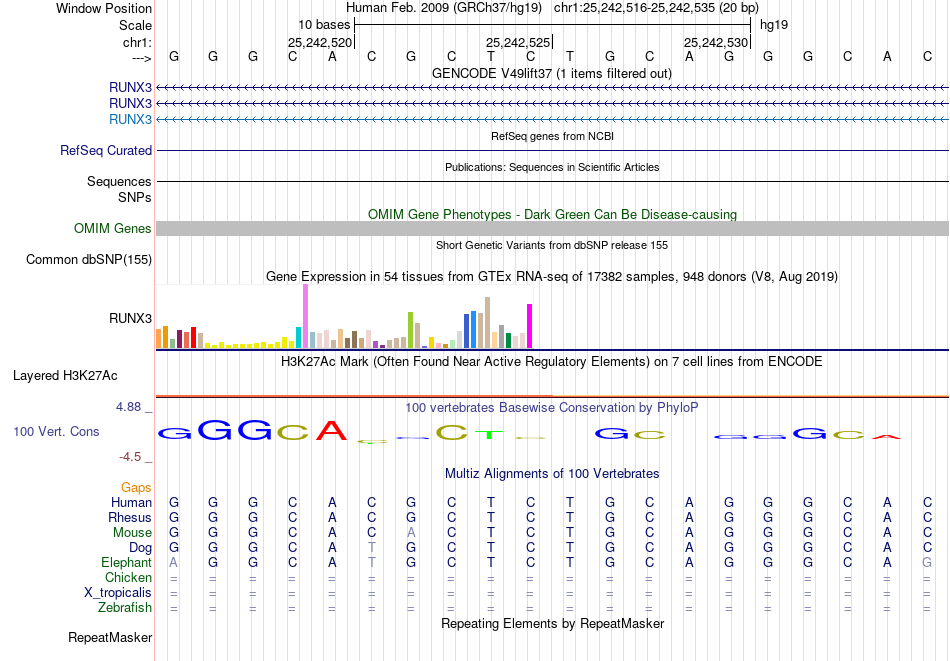Click the lime-green GTEx expression bar
The image size is (950, 661).
[x=410, y=330]
